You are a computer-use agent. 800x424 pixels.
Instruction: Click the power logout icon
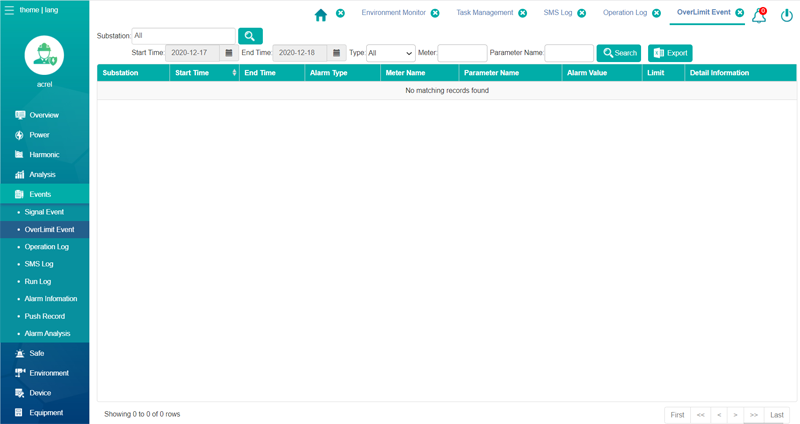coord(786,15)
